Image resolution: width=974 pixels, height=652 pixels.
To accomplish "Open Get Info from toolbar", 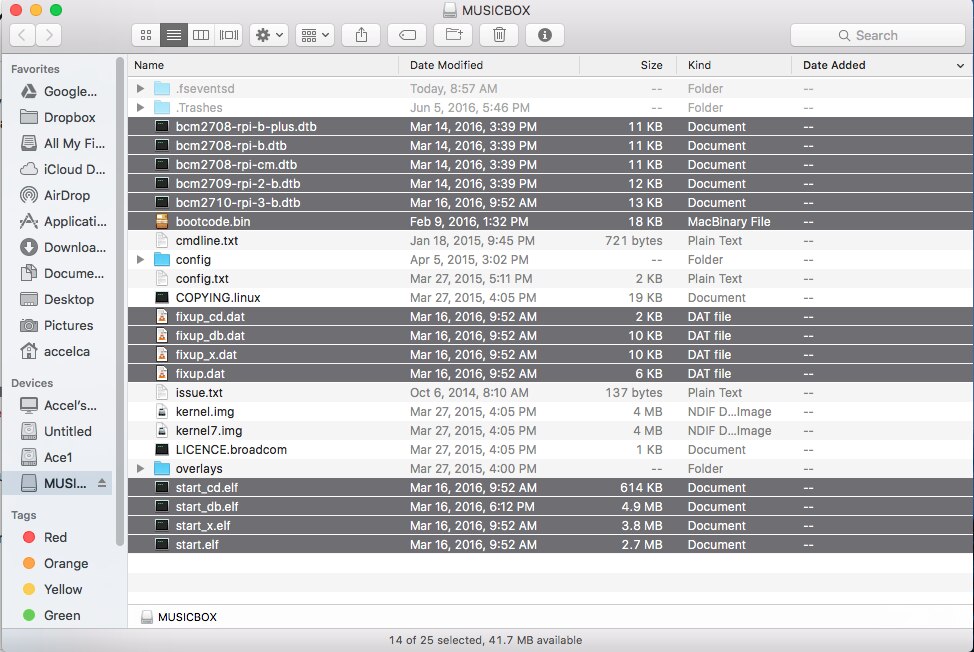I will tap(545, 35).
